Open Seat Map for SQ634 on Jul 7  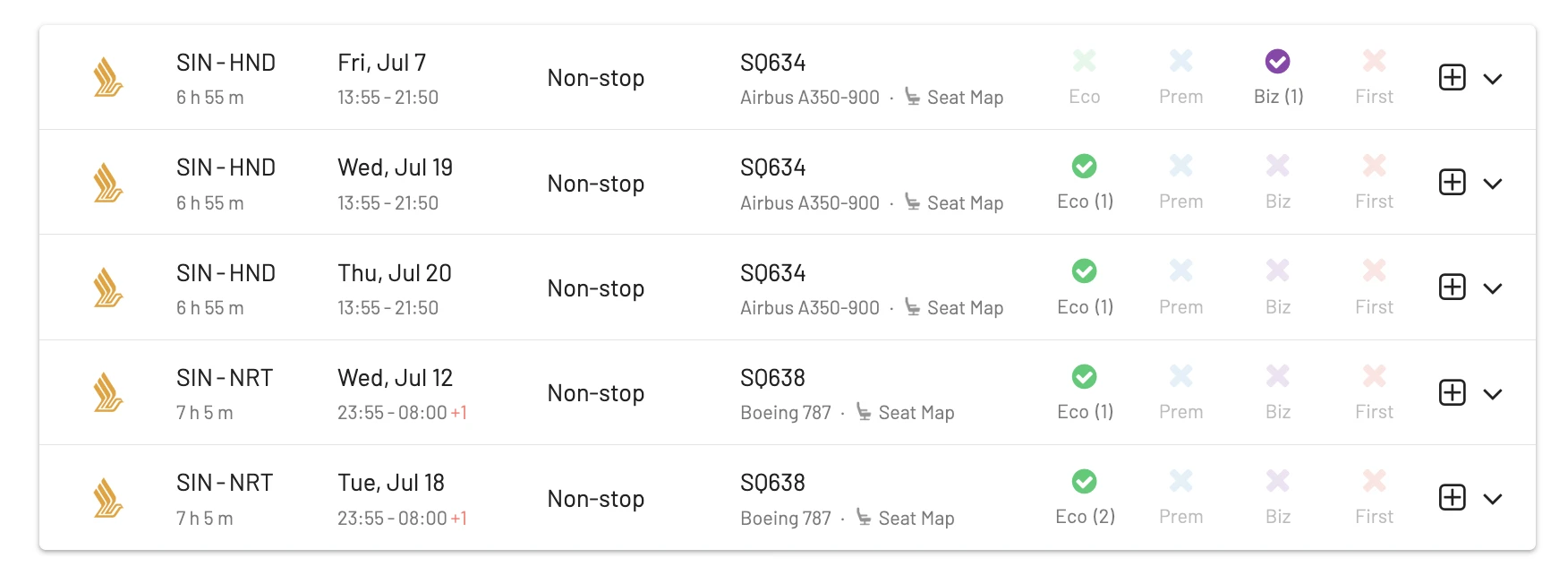point(954,97)
